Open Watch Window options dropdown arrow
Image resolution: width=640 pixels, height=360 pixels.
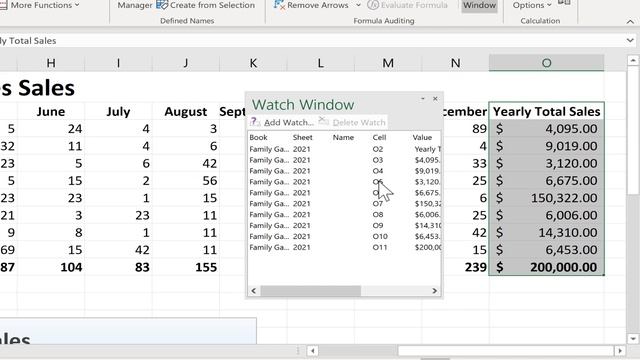[423, 99]
